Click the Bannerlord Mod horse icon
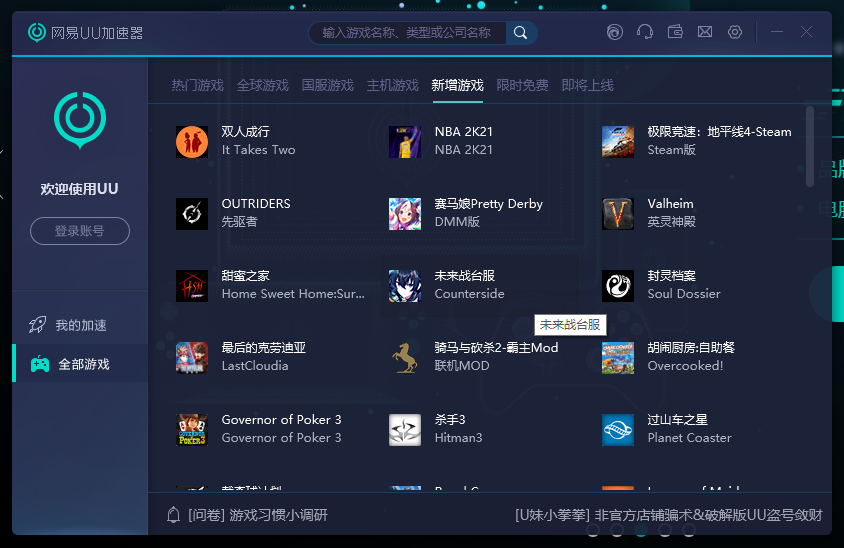844x548 pixels. coord(405,358)
